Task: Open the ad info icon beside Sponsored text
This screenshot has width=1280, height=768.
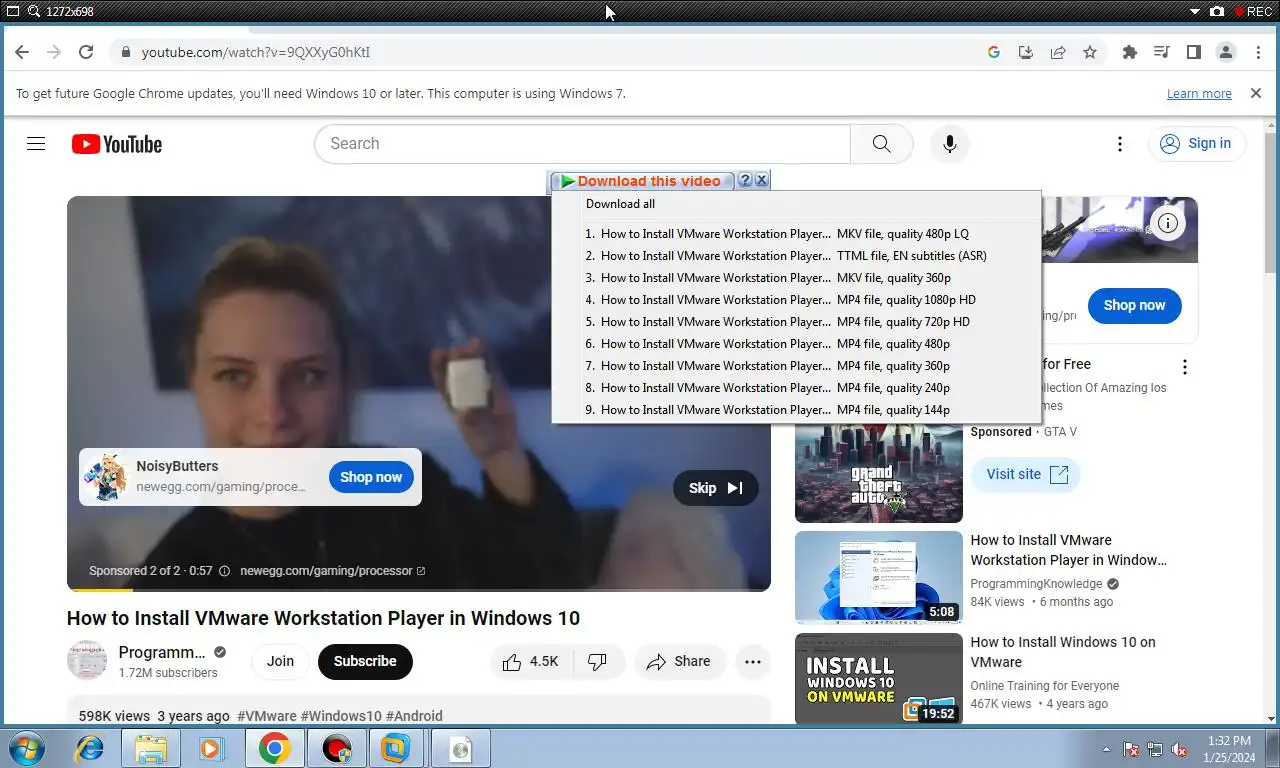Action: tap(224, 571)
